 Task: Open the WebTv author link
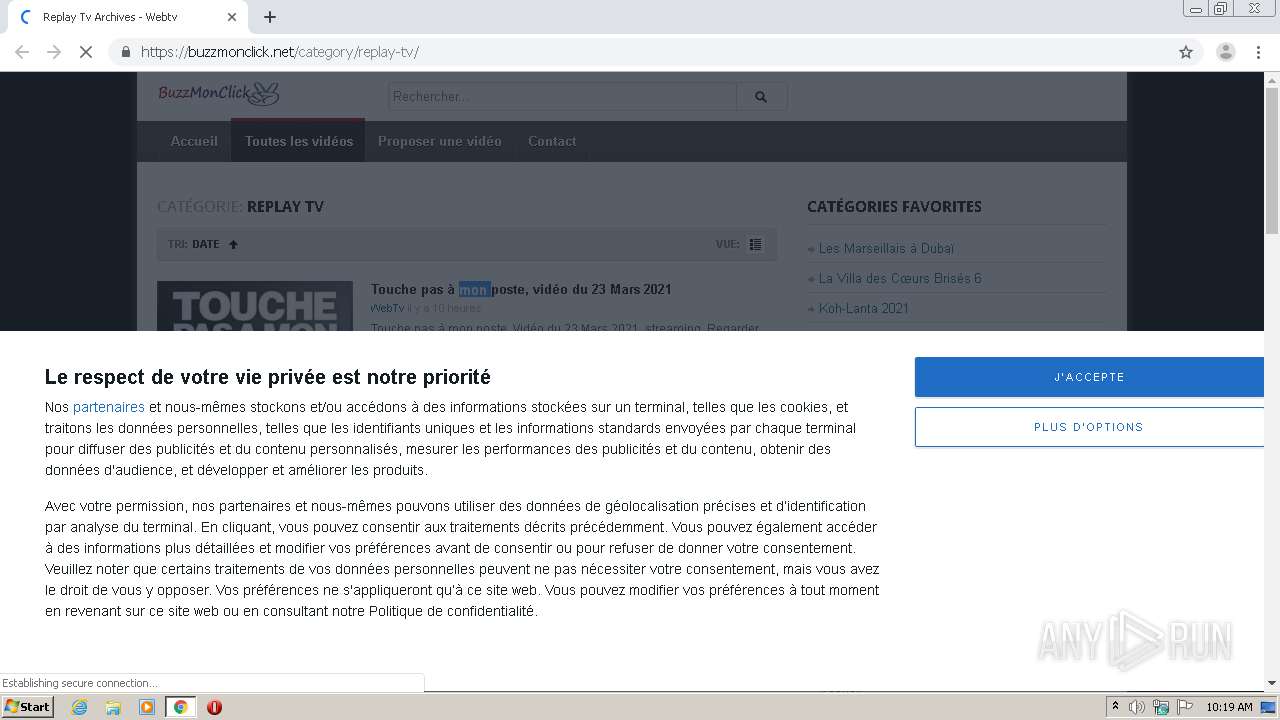pos(387,308)
